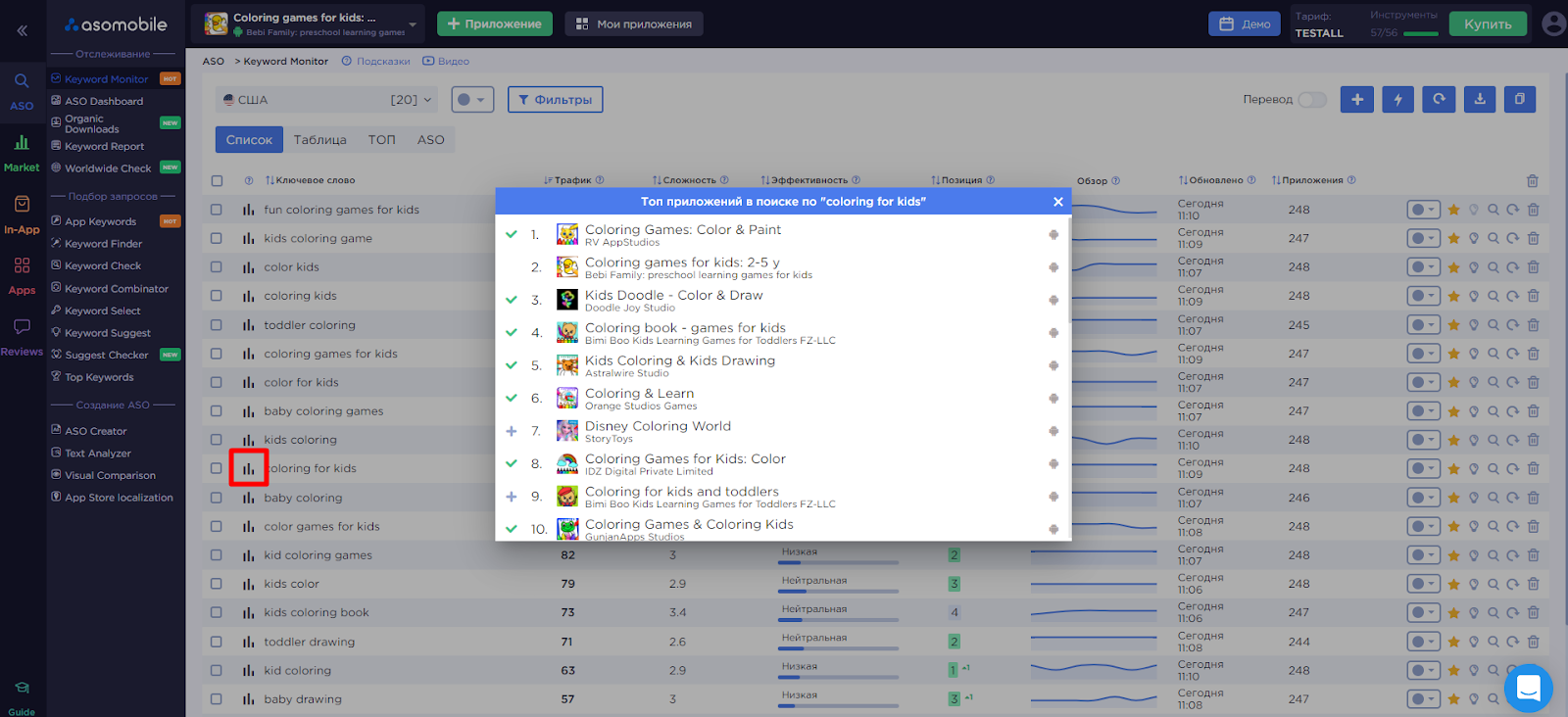This screenshot has width=1568, height=717.
Task: Check the 'baby drawing' row checkbox
Action: [217, 699]
